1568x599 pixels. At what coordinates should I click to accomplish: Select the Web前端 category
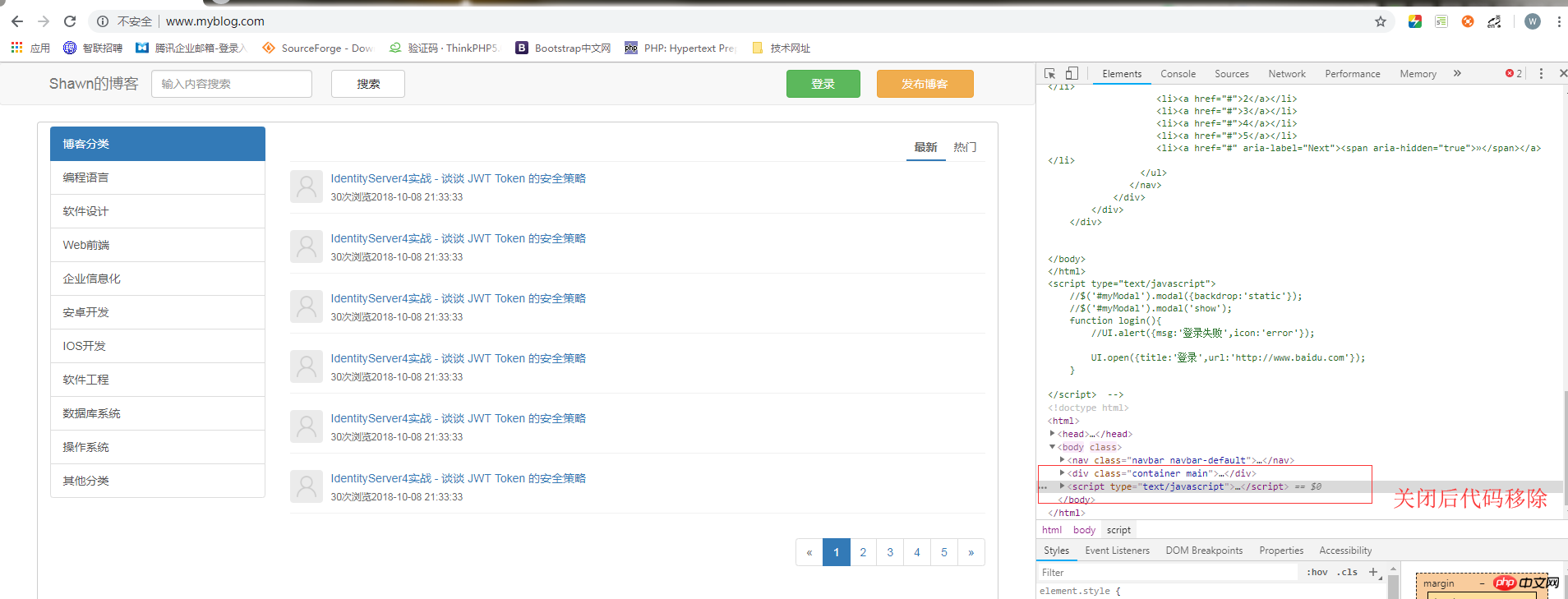coord(158,245)
